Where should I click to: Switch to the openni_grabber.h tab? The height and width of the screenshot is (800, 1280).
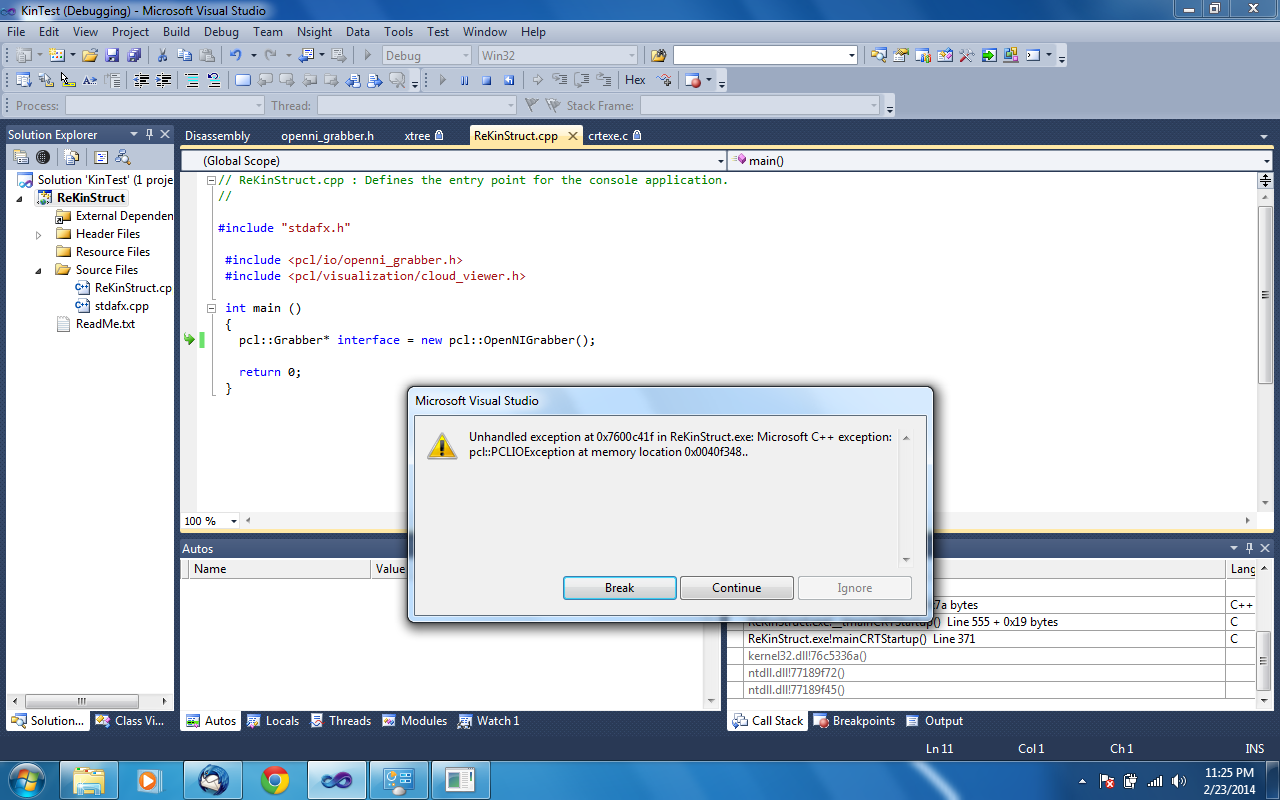coord(327,136)
